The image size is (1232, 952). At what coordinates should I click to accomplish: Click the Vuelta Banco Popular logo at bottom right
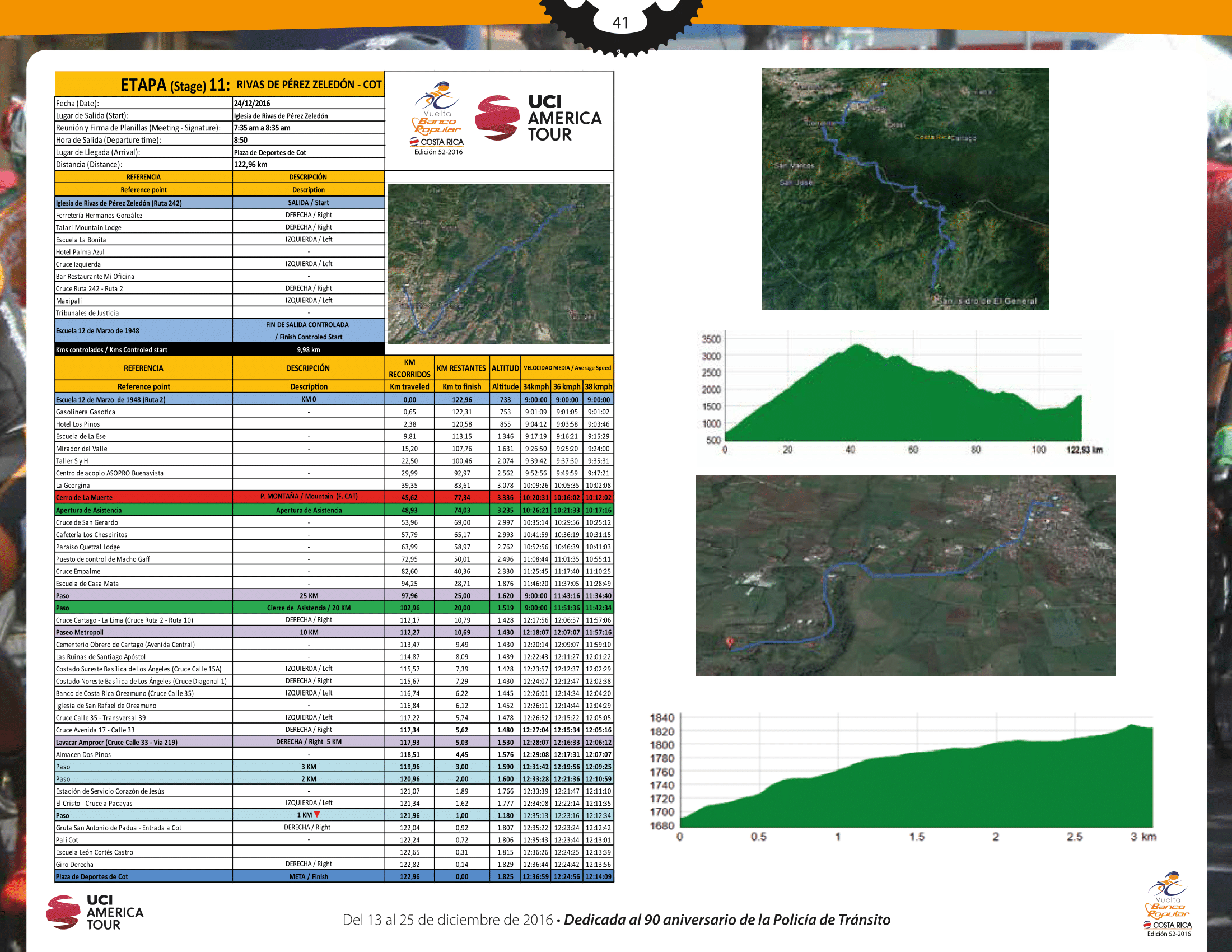click(1168, 904)
